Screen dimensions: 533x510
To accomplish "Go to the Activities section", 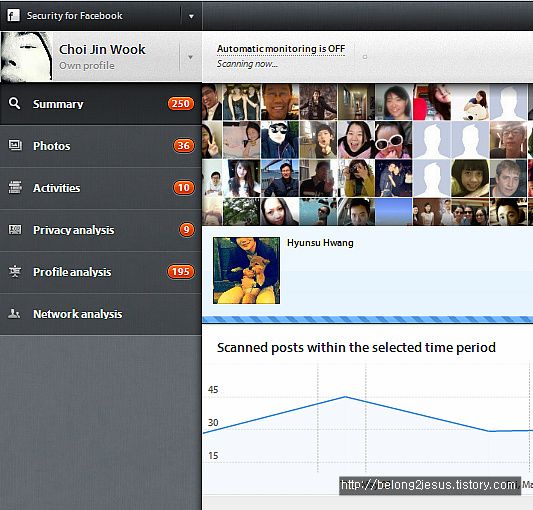I will pos(101,188).
